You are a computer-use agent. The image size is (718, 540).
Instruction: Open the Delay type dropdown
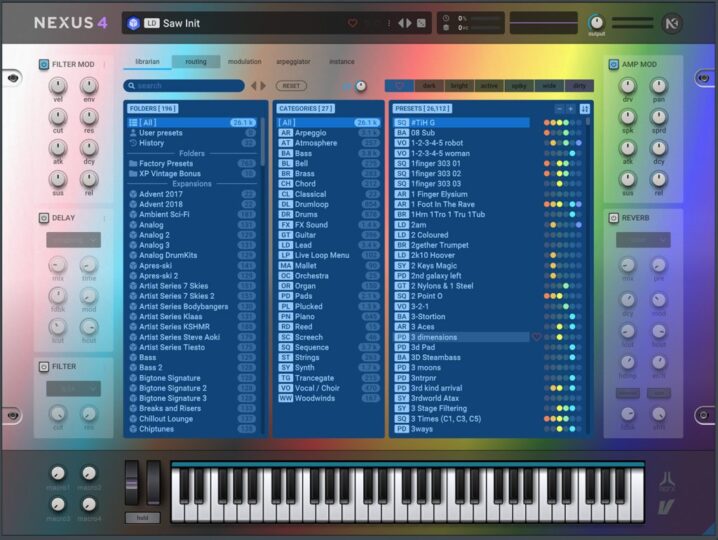(x=73, y=240)
